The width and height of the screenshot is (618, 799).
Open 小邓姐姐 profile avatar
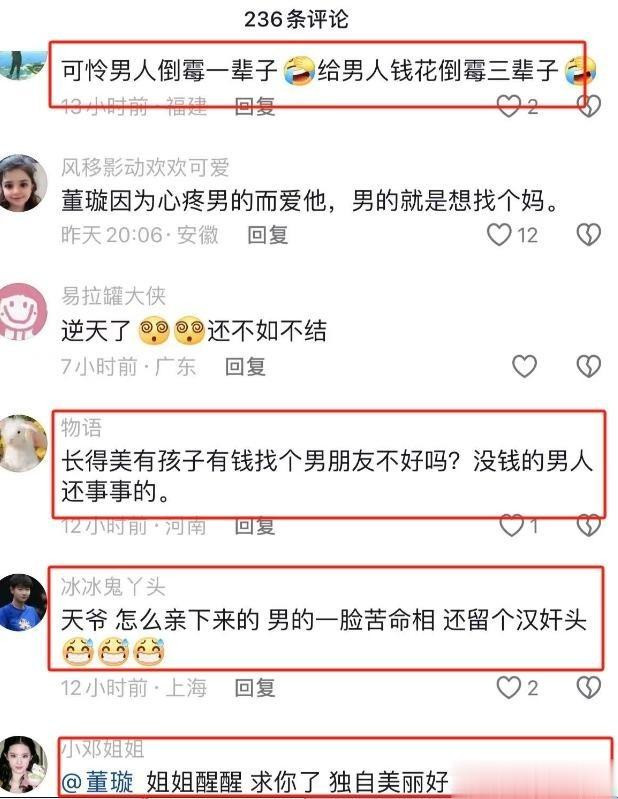[x=21, y=764]
